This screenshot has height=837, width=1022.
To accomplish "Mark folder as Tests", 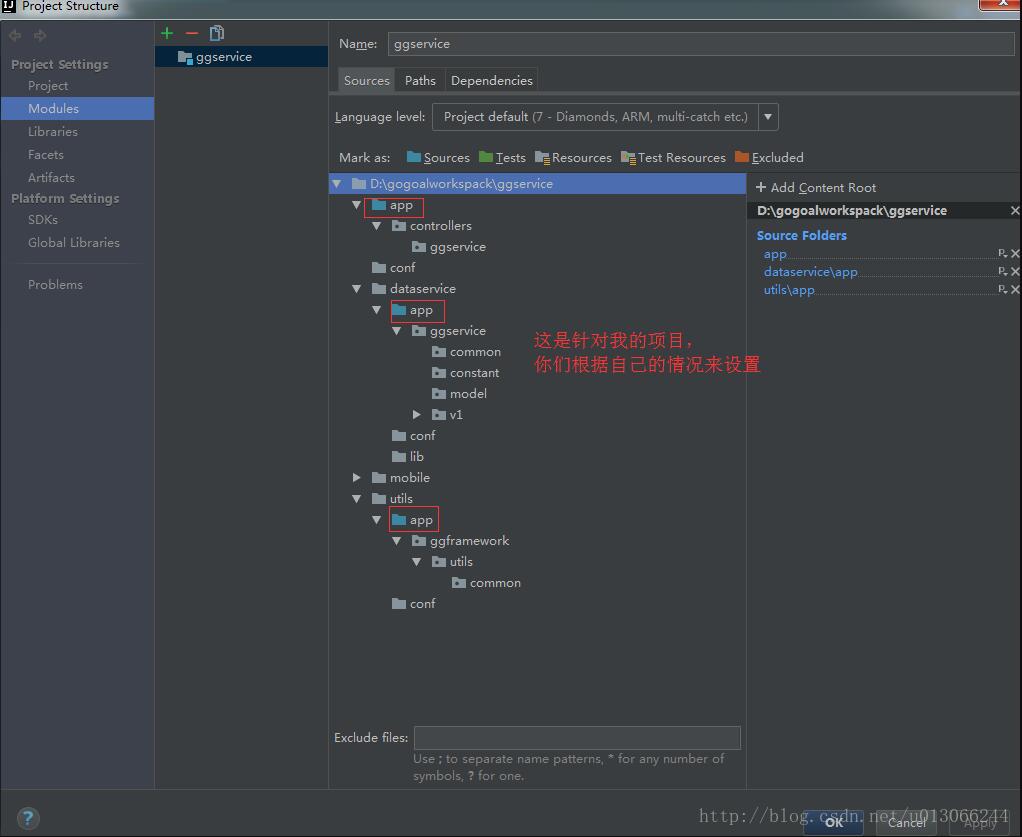I will 502,157.
